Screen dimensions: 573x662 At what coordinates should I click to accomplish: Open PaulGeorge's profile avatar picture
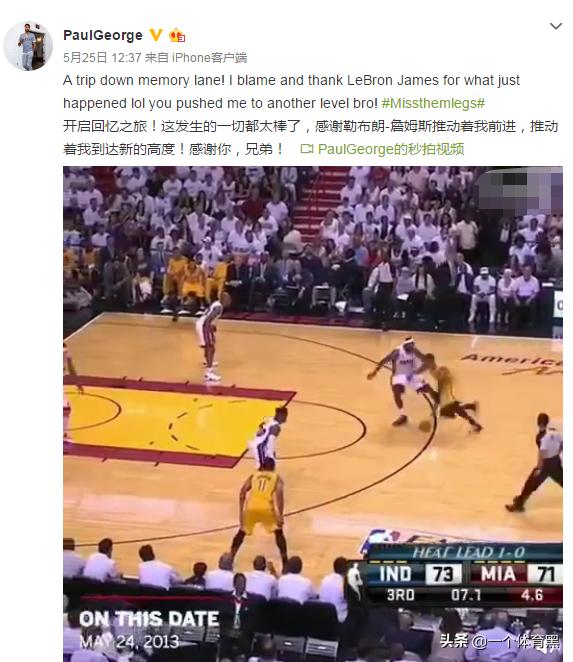pos(28,46)
